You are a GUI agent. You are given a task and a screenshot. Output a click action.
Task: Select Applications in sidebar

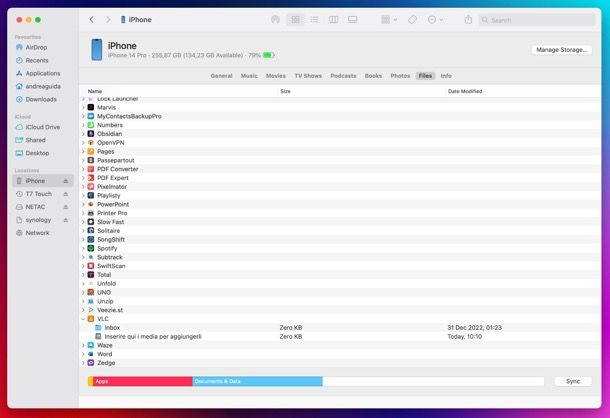[43, 73]
